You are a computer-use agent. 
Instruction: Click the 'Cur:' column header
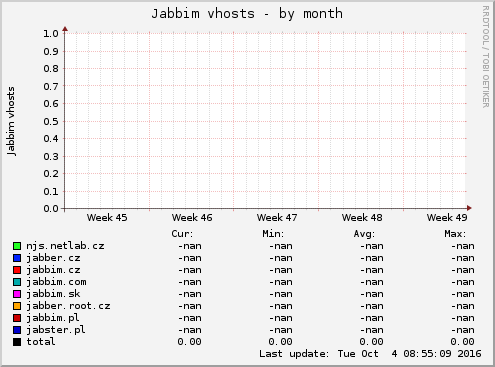point(182,234)
